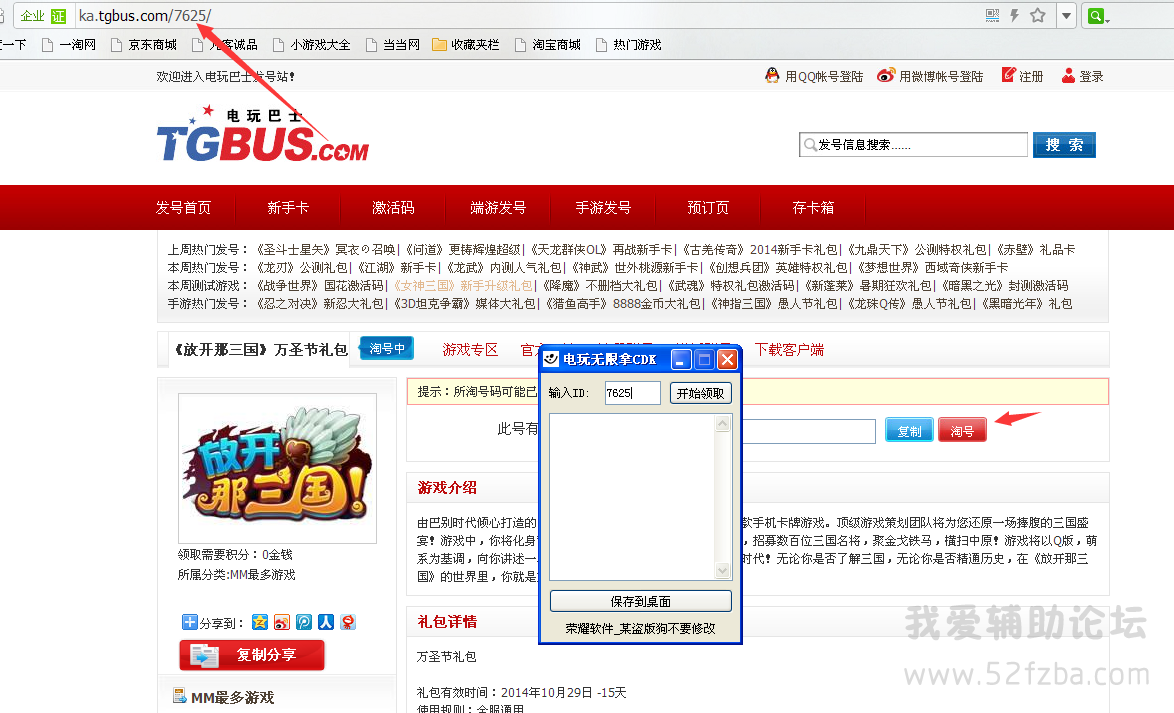1174x713 pixels.
Task: Share to Sina Weibo in share row
Action: coord(282,622)
